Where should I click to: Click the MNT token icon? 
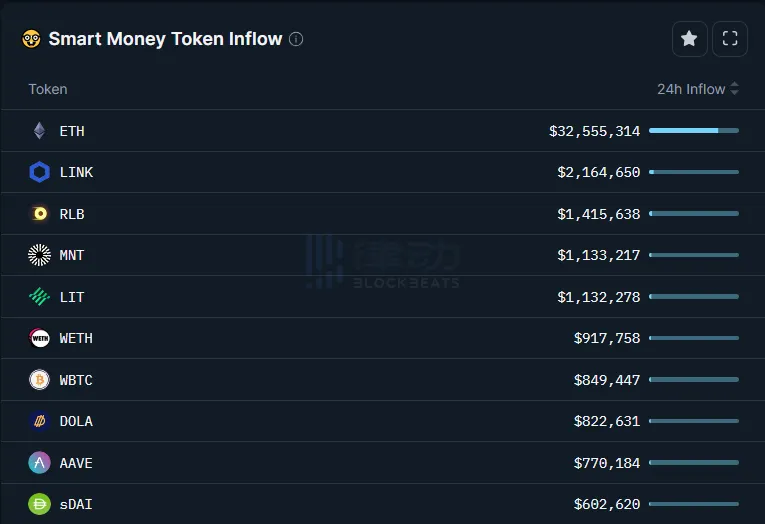40,255
